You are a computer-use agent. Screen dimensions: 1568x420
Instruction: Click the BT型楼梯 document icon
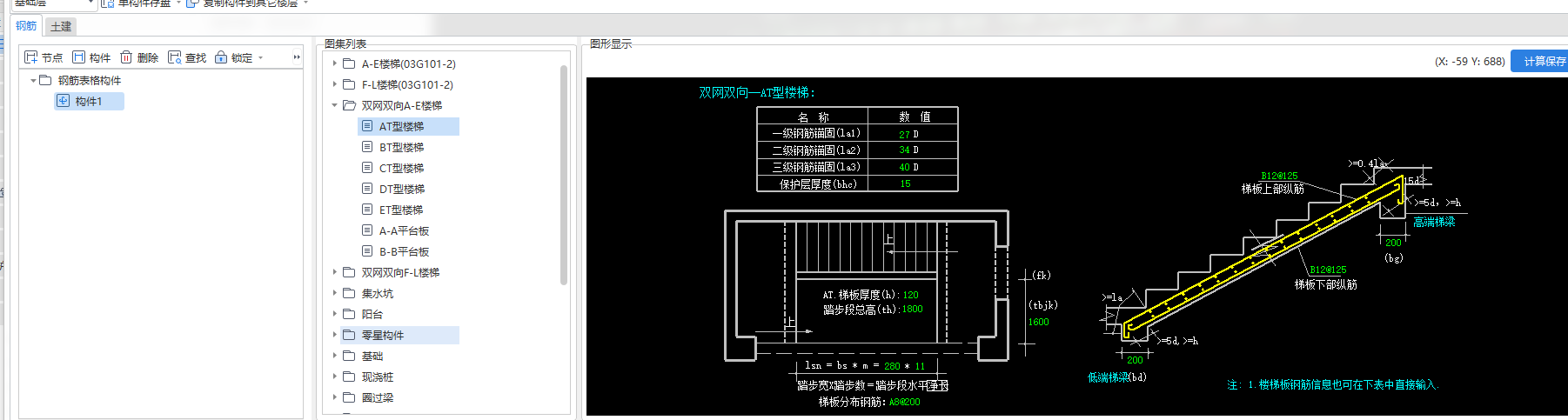tap(367, 146)
